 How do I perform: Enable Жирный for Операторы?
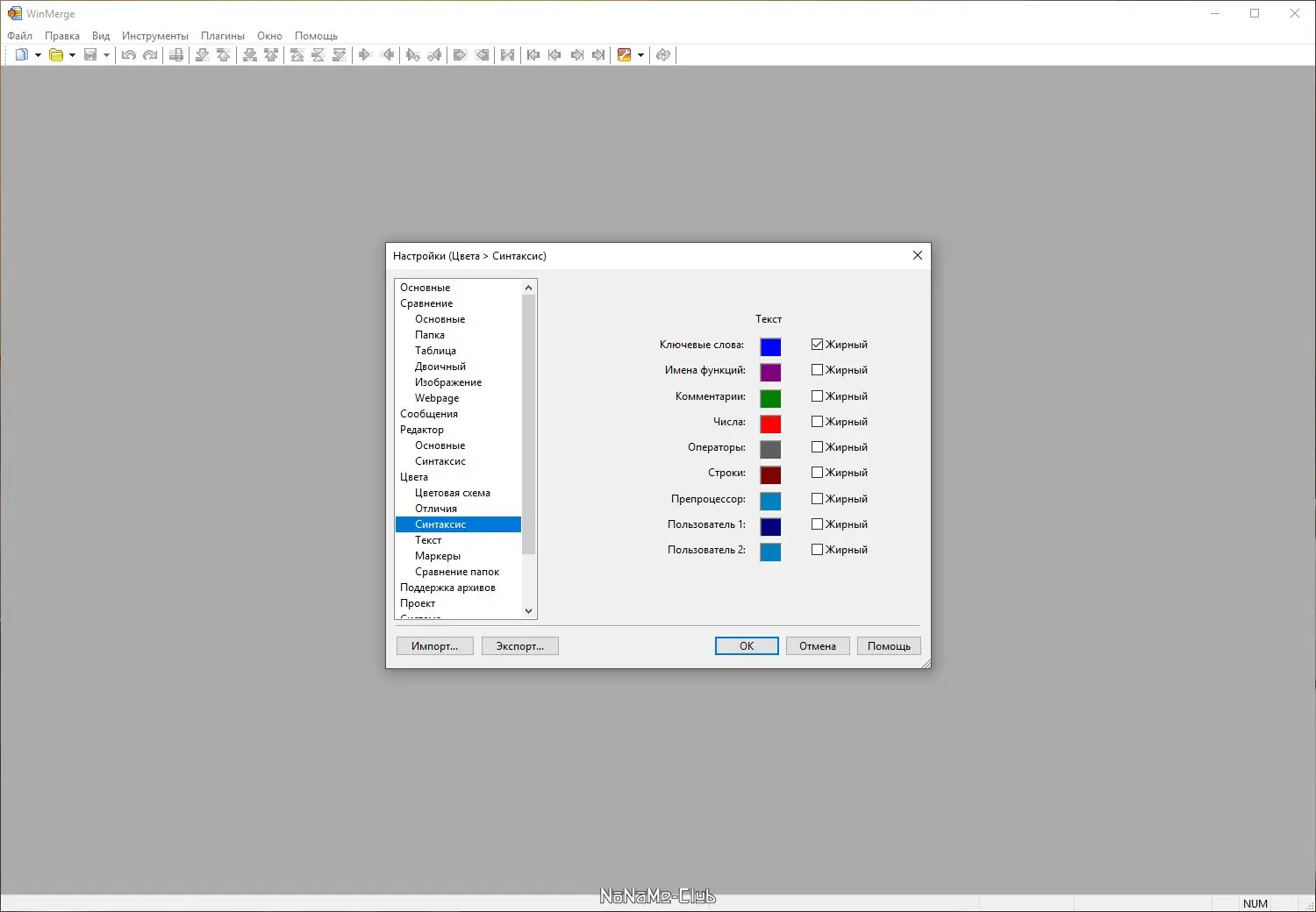817,447
